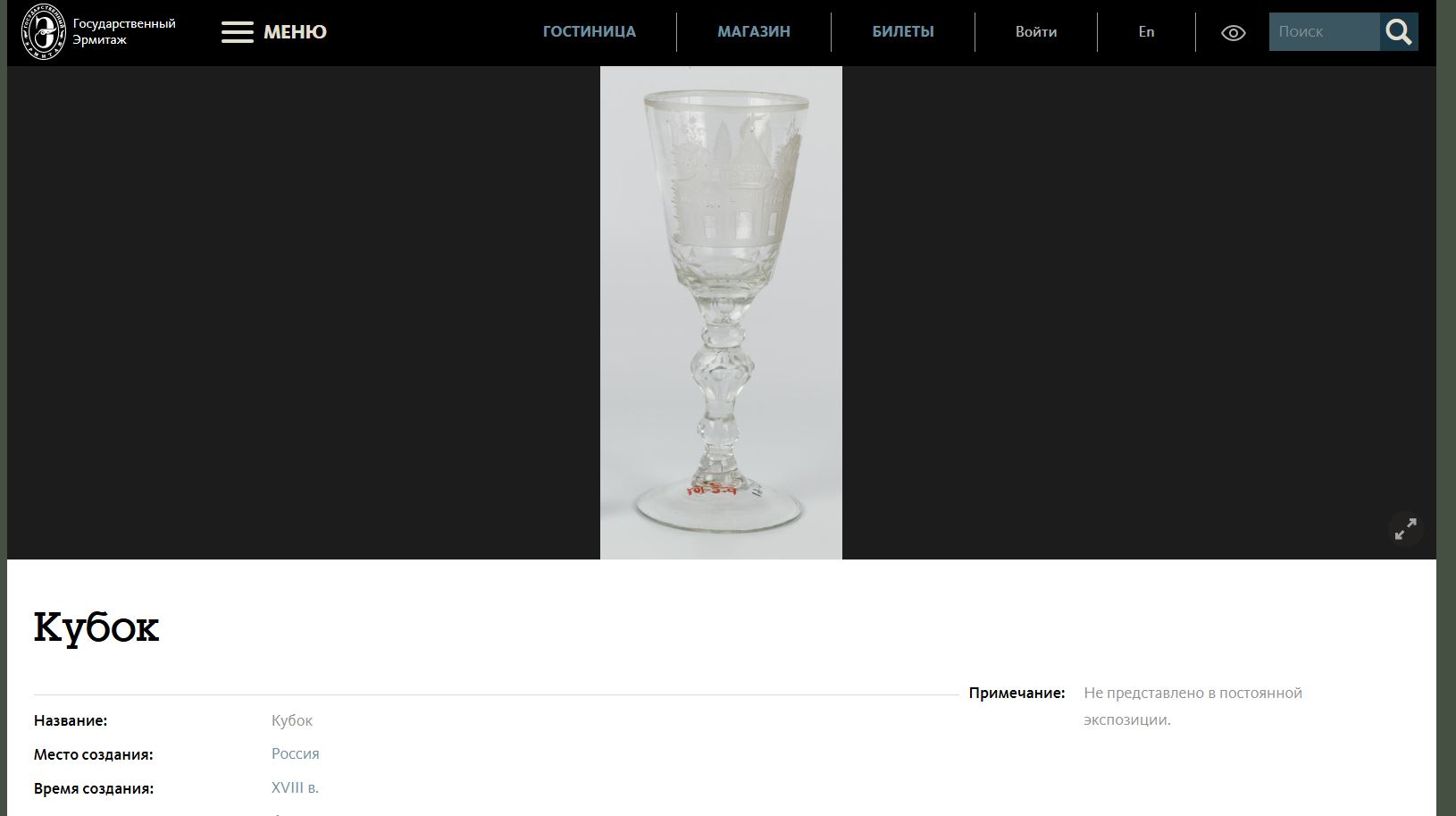Open the hamburger menu icon
The height and width of the screenshot is (816, 1456).
coord(238,32)
